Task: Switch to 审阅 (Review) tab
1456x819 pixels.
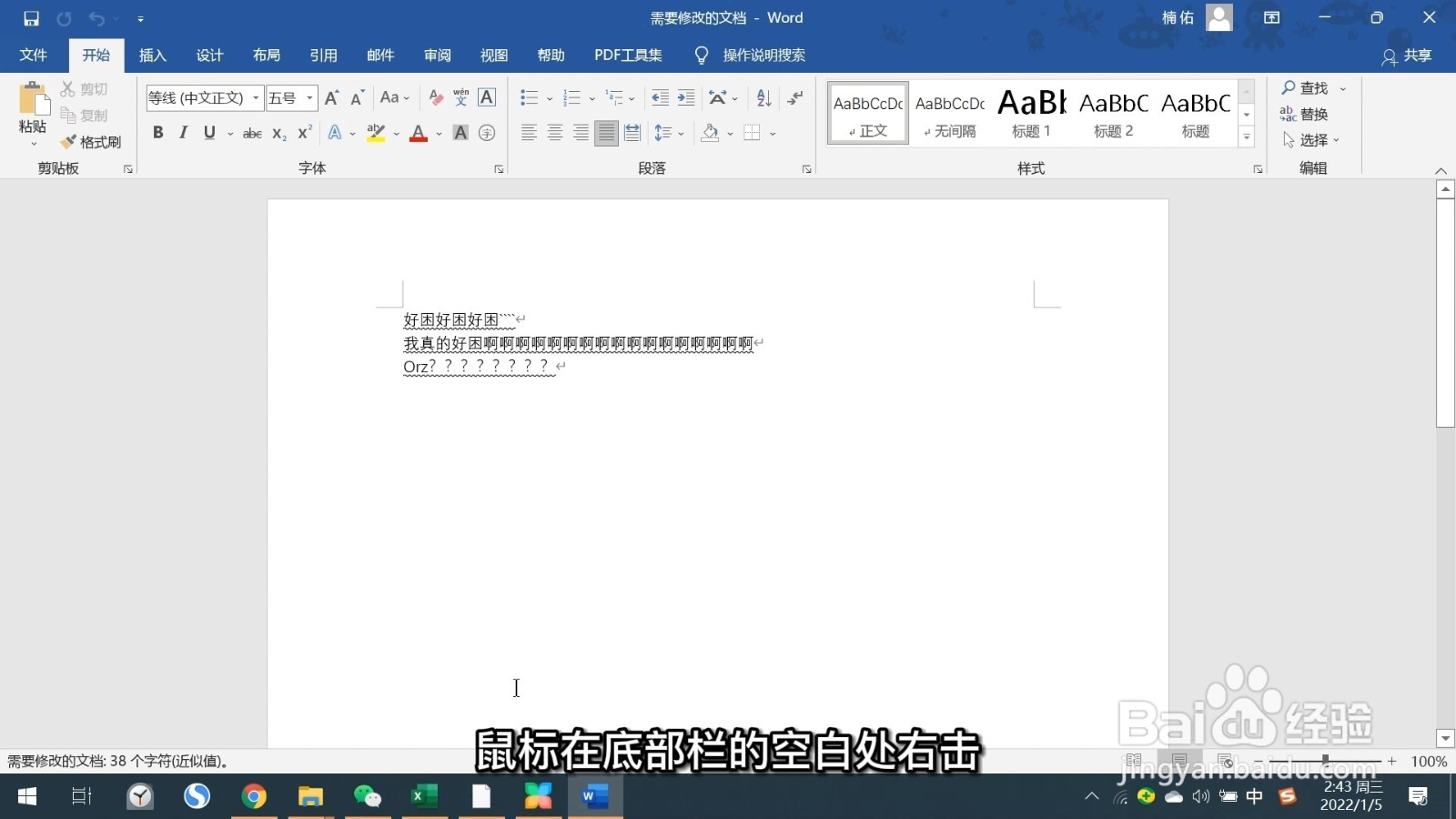Action: point(438,56)
